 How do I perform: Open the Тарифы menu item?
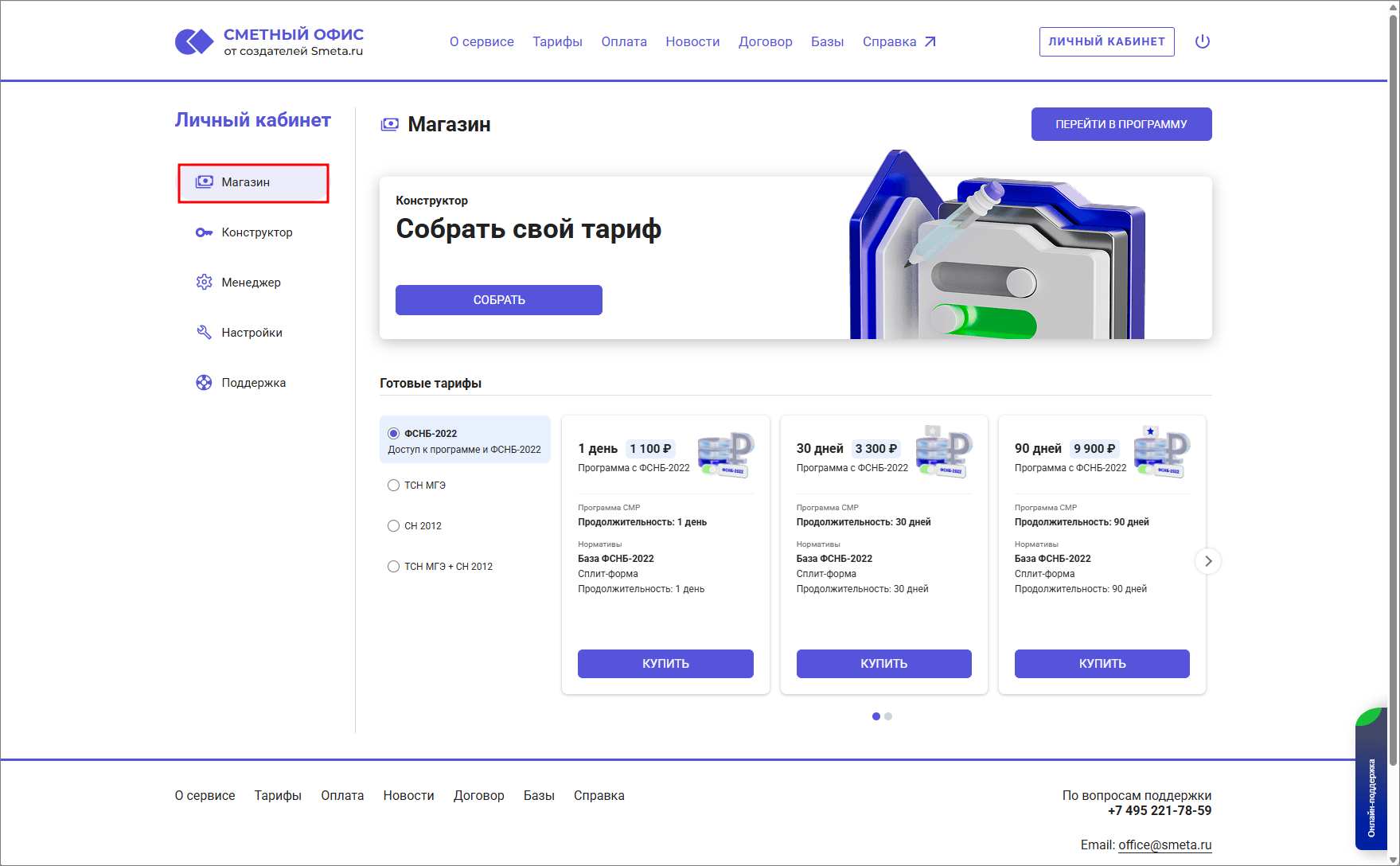pos(557,41)
